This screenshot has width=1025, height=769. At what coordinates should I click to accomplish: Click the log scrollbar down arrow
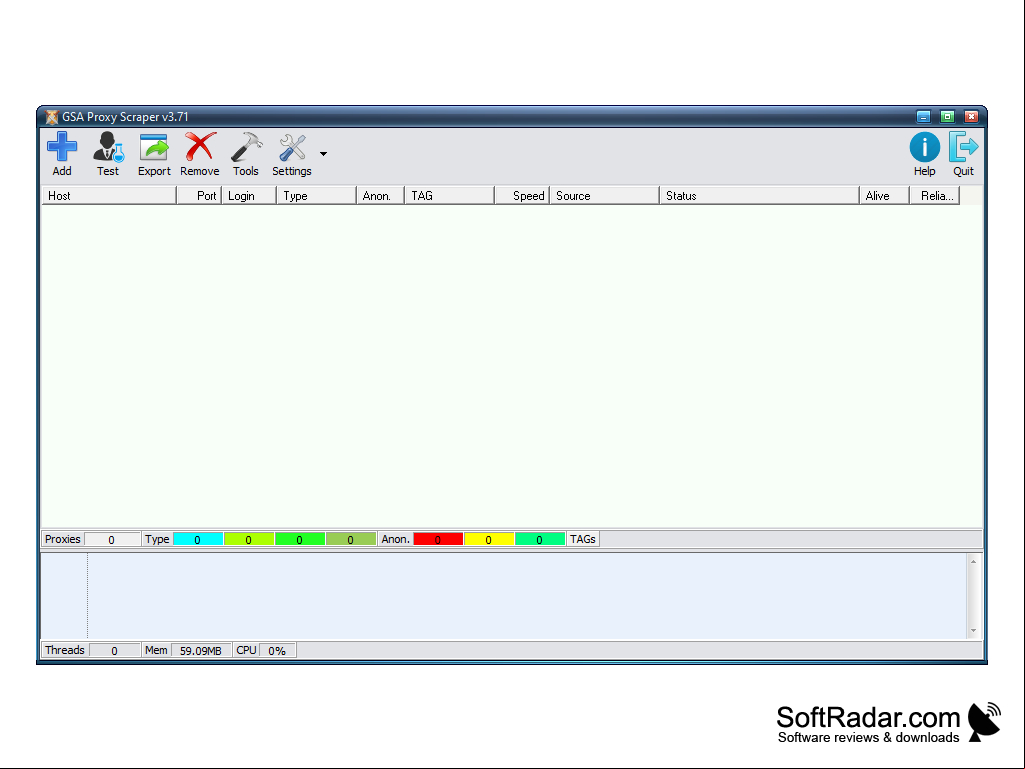point(973,631)
